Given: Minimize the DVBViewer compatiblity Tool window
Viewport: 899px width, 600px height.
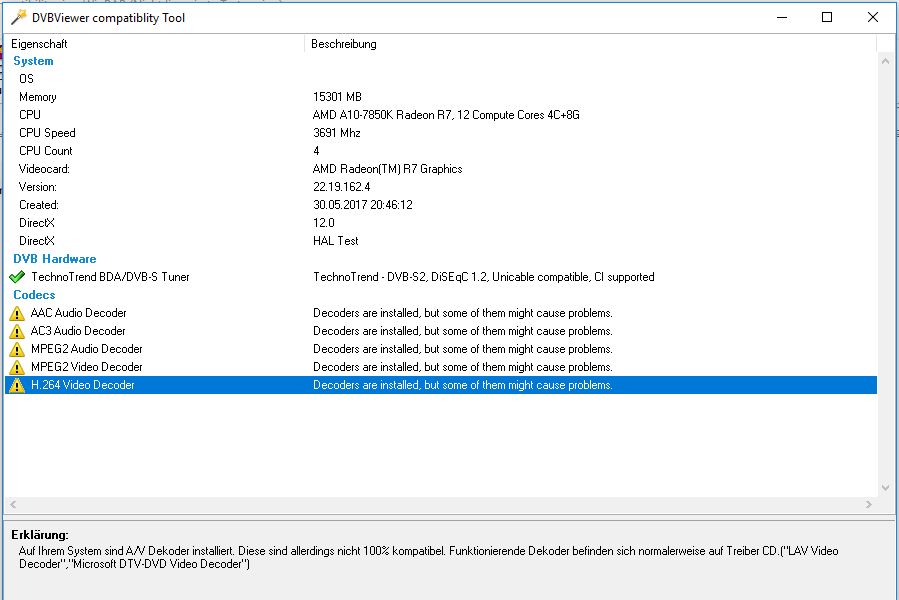Looking at the screenshot, I should click(x=781, y=17).
